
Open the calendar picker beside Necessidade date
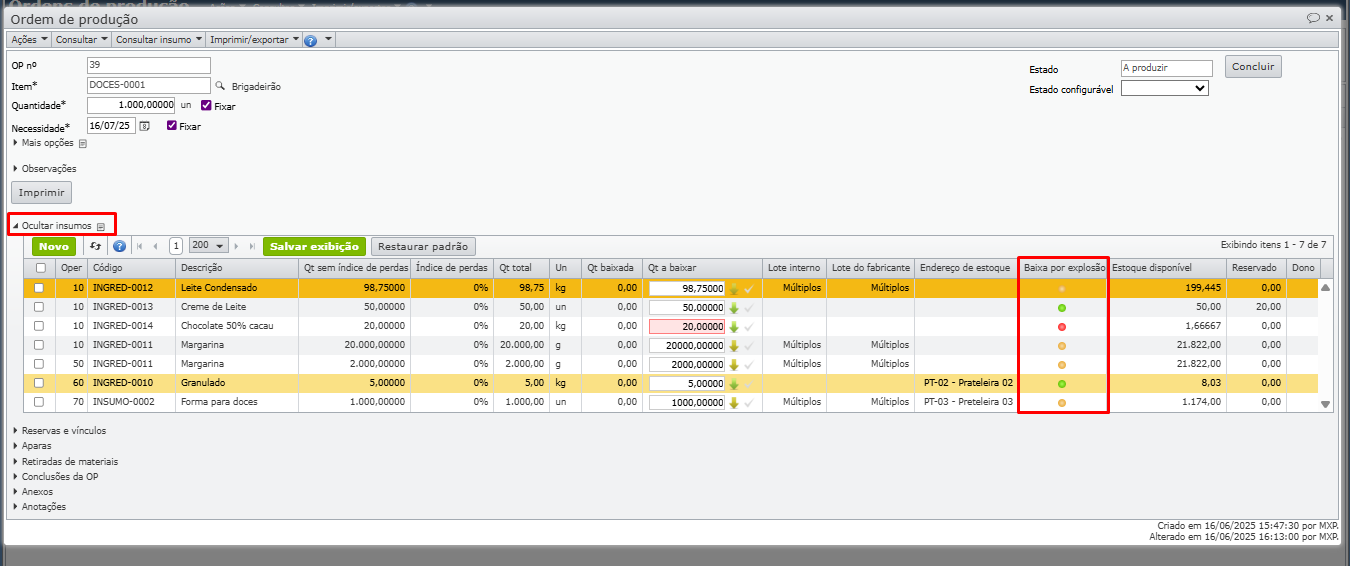click(x=144, y=126)
